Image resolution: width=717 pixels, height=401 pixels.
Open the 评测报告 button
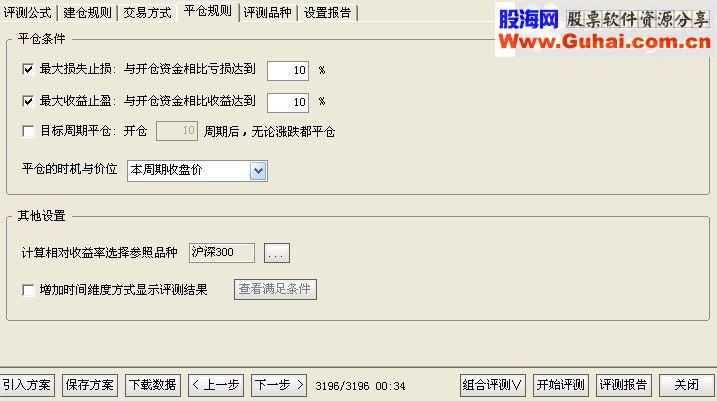point(624,385)
